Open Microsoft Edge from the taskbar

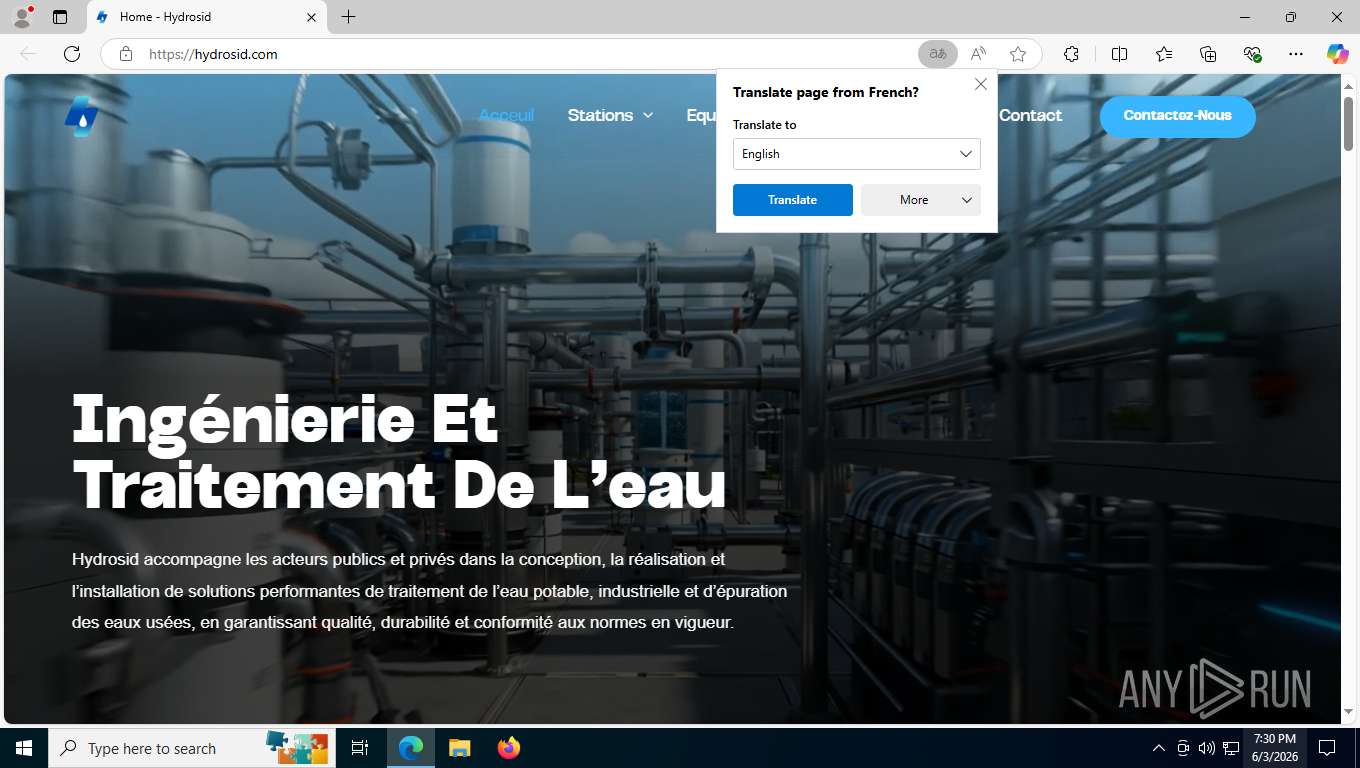pyautogui.click(x=411, y=748)
